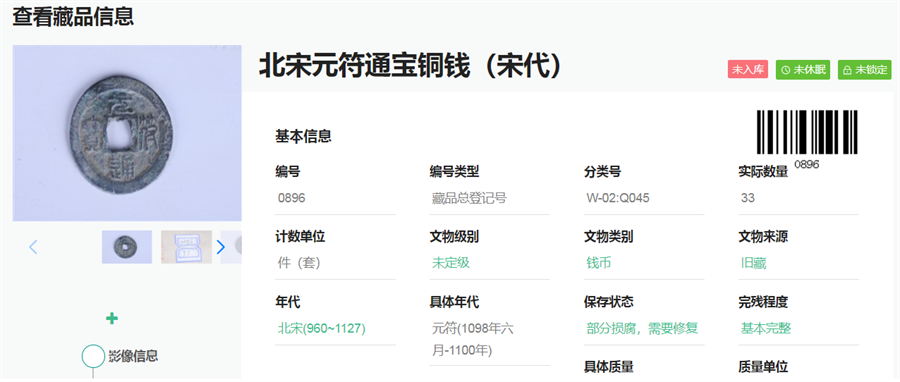
Task: Click the 北宋(960~1127) era value
Action: [321, 329]
